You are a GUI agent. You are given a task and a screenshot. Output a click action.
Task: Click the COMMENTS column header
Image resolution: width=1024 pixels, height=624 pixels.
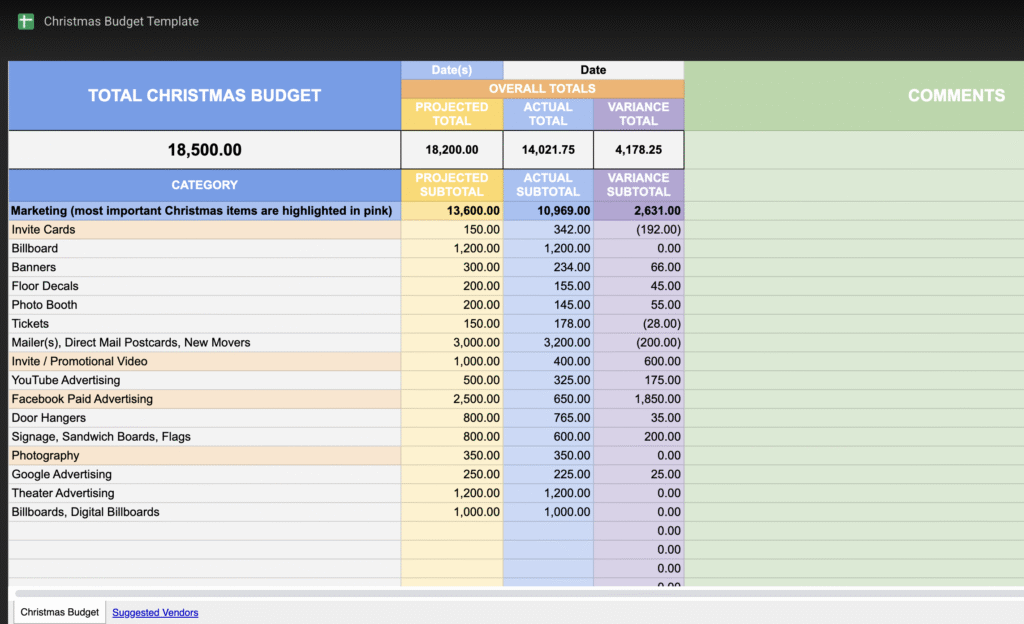pos(955,95)
